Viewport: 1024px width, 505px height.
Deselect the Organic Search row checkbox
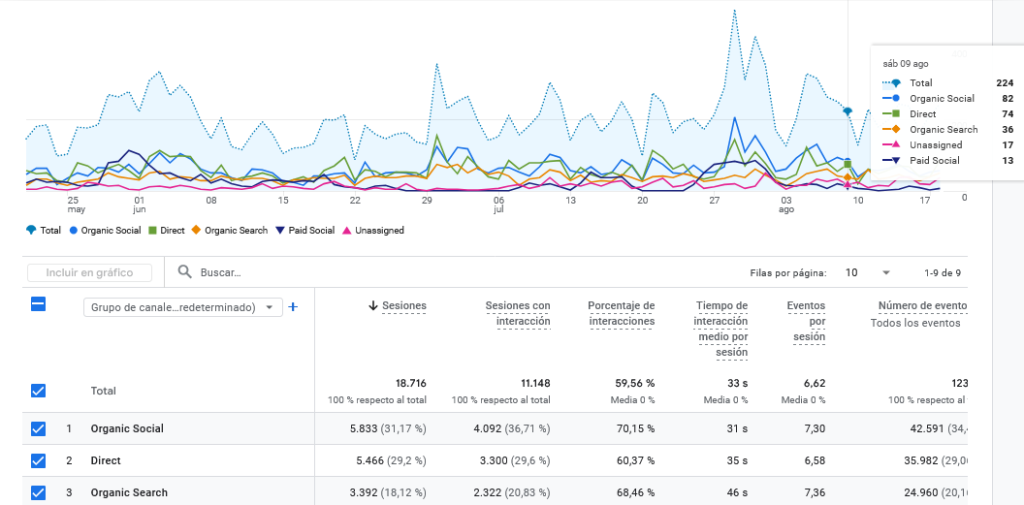click(x=38, y=492)
